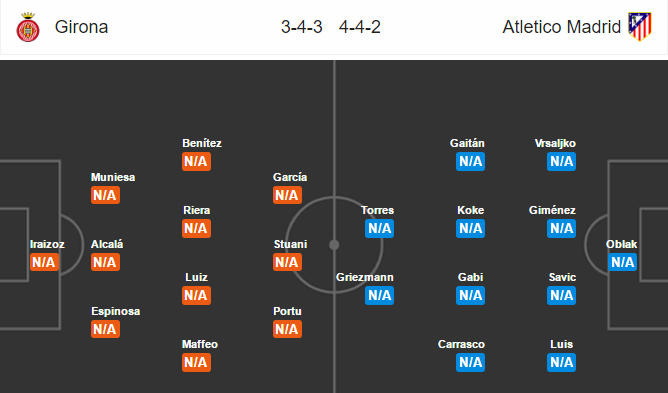Select the player name Torres
The height and width of the screenshot is (393, 668).
[377, 210]
